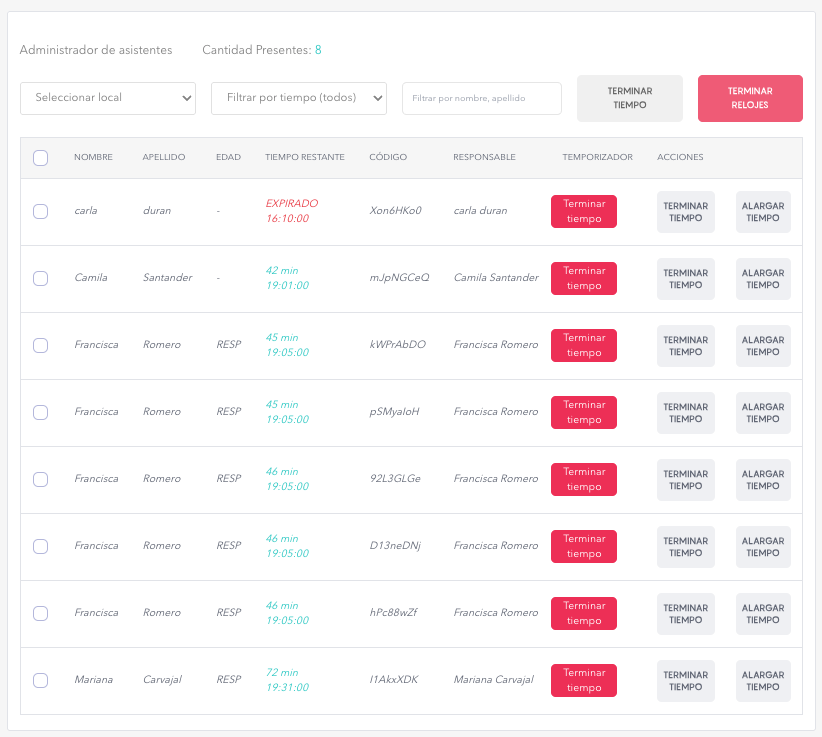Stop the timer for carla duran's red button
Viewport: 822px width, 737px height.
click(583, 211)
